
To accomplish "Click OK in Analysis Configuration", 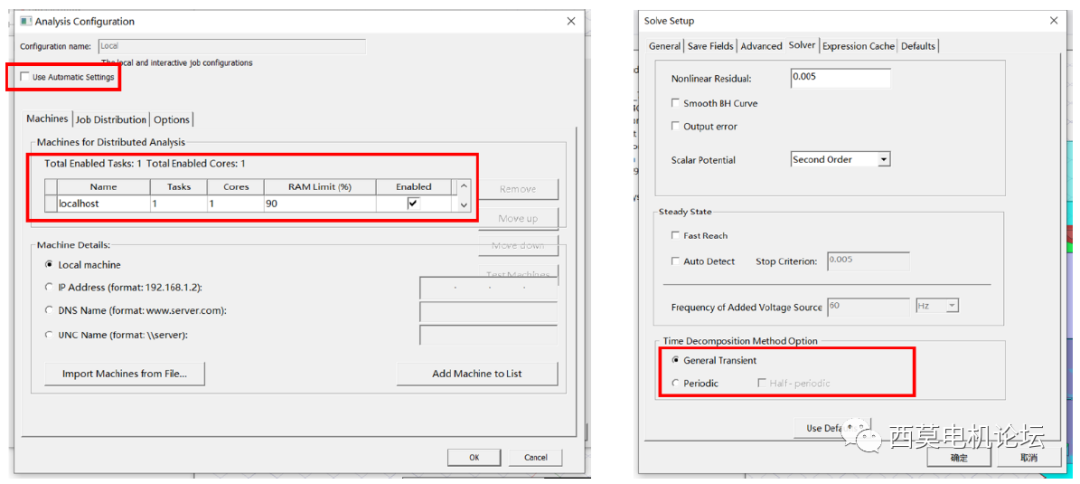I will 474,457.
